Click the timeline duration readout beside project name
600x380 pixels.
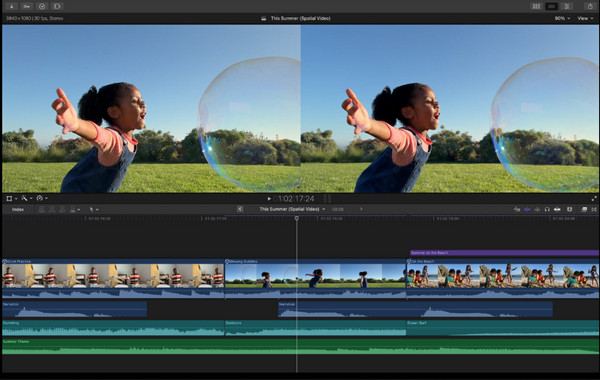tap(338, 209)
